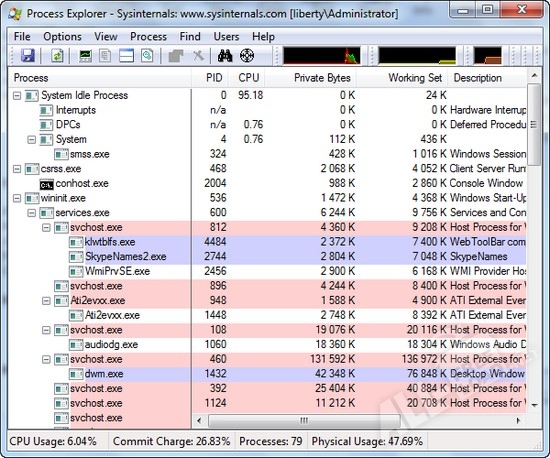The width and height of the screenshot is (550, 458).
Task: Open the Options menu
Action: pos(62,37)
